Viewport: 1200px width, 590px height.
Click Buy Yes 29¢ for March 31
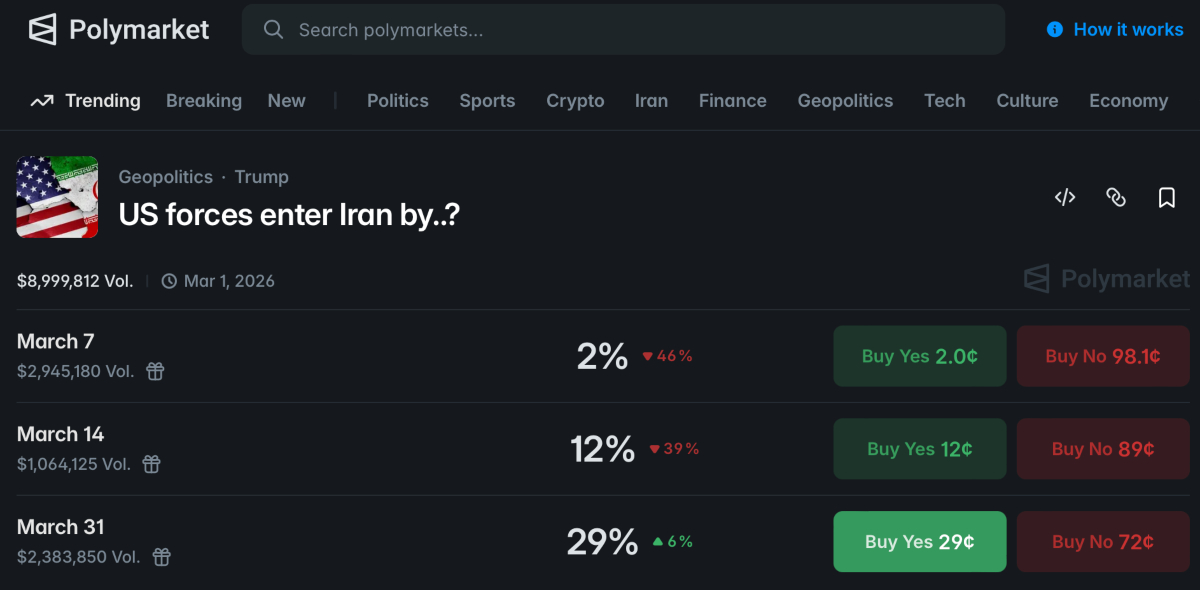(x=920, y=542)
